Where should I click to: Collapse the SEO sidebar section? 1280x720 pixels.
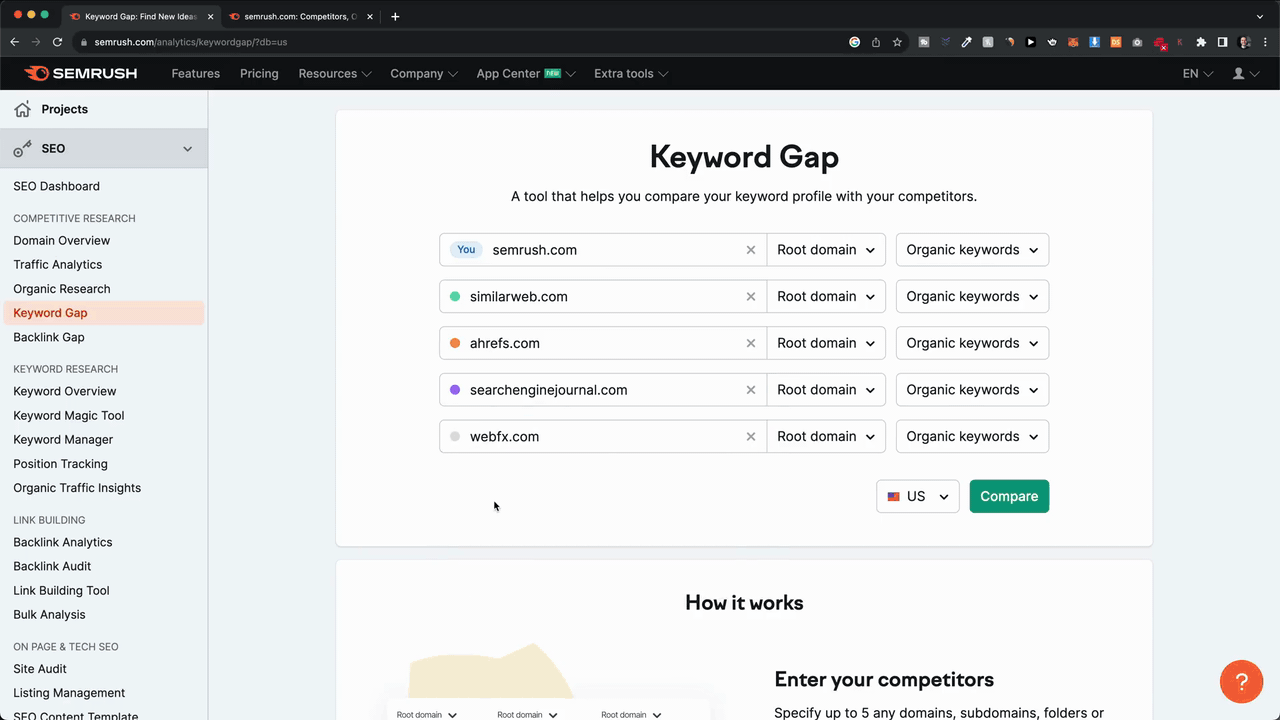[x=187, y=149]
